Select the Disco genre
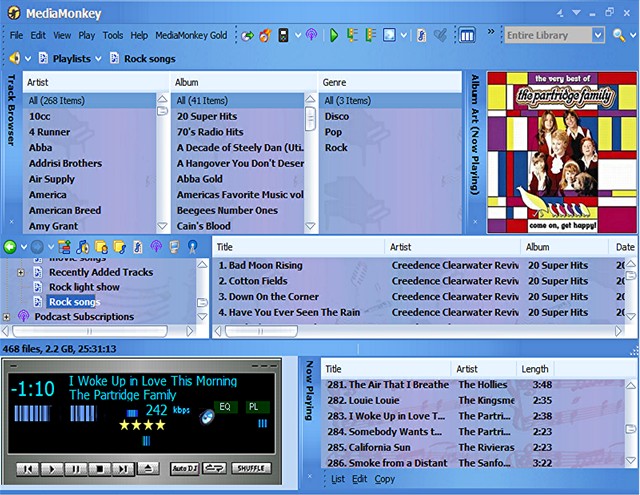Screen dimensions: 640x495 pos(337,116)
